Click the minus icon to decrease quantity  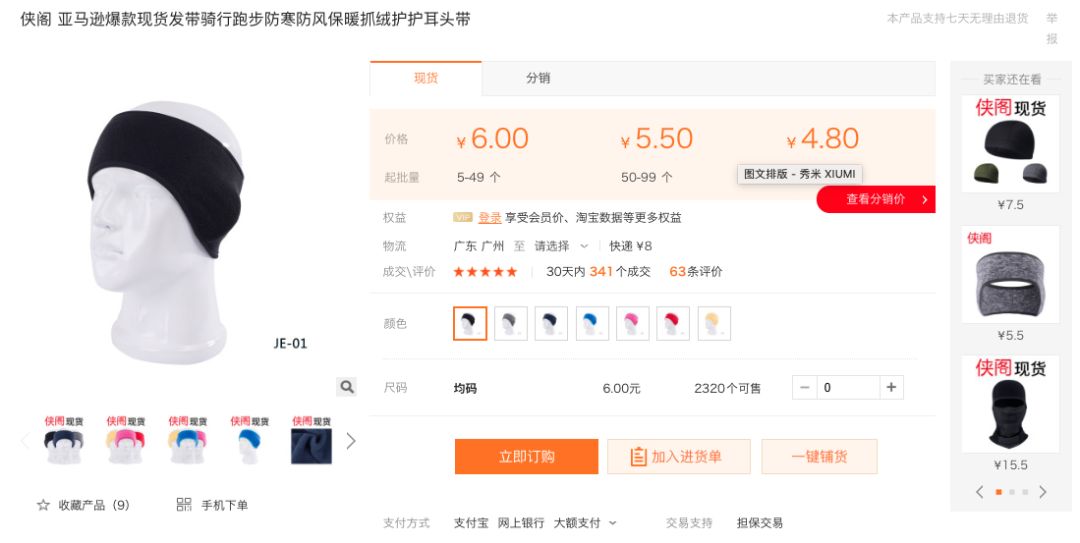coord(805,388)
